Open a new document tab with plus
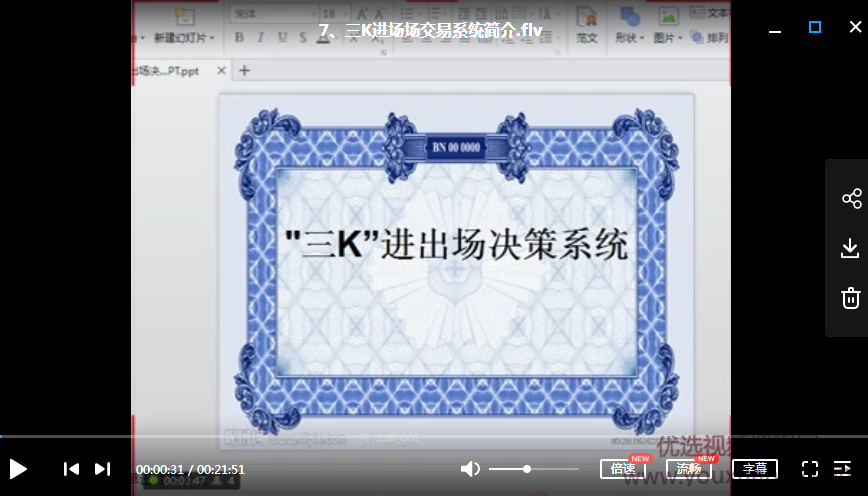The width and height of the screenshot is (868, 496). click(x=244, y=70)
